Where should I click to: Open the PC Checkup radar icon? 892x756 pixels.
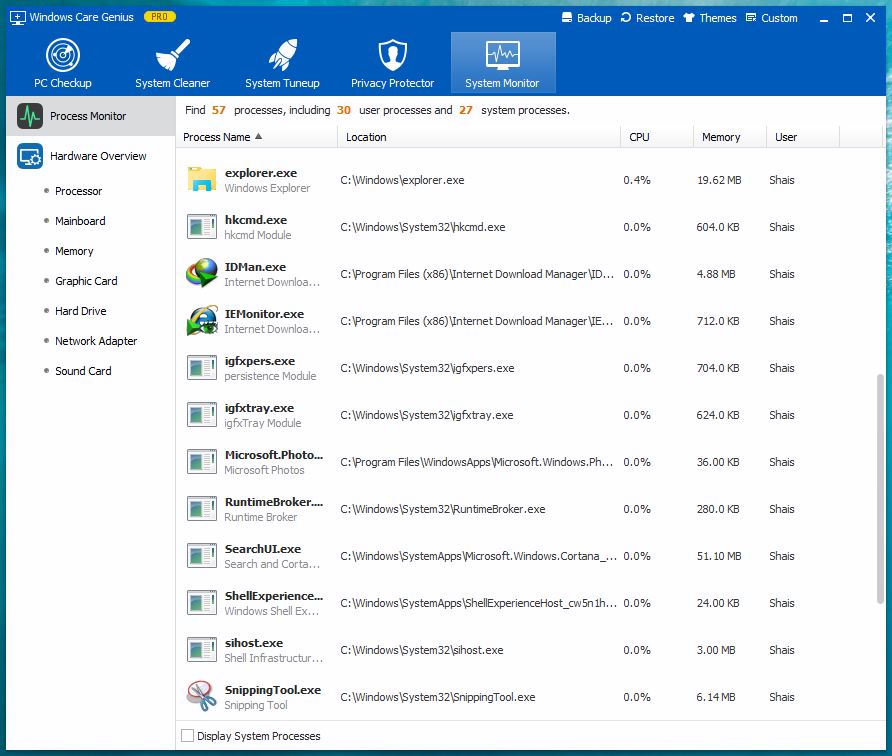(63, 55)
